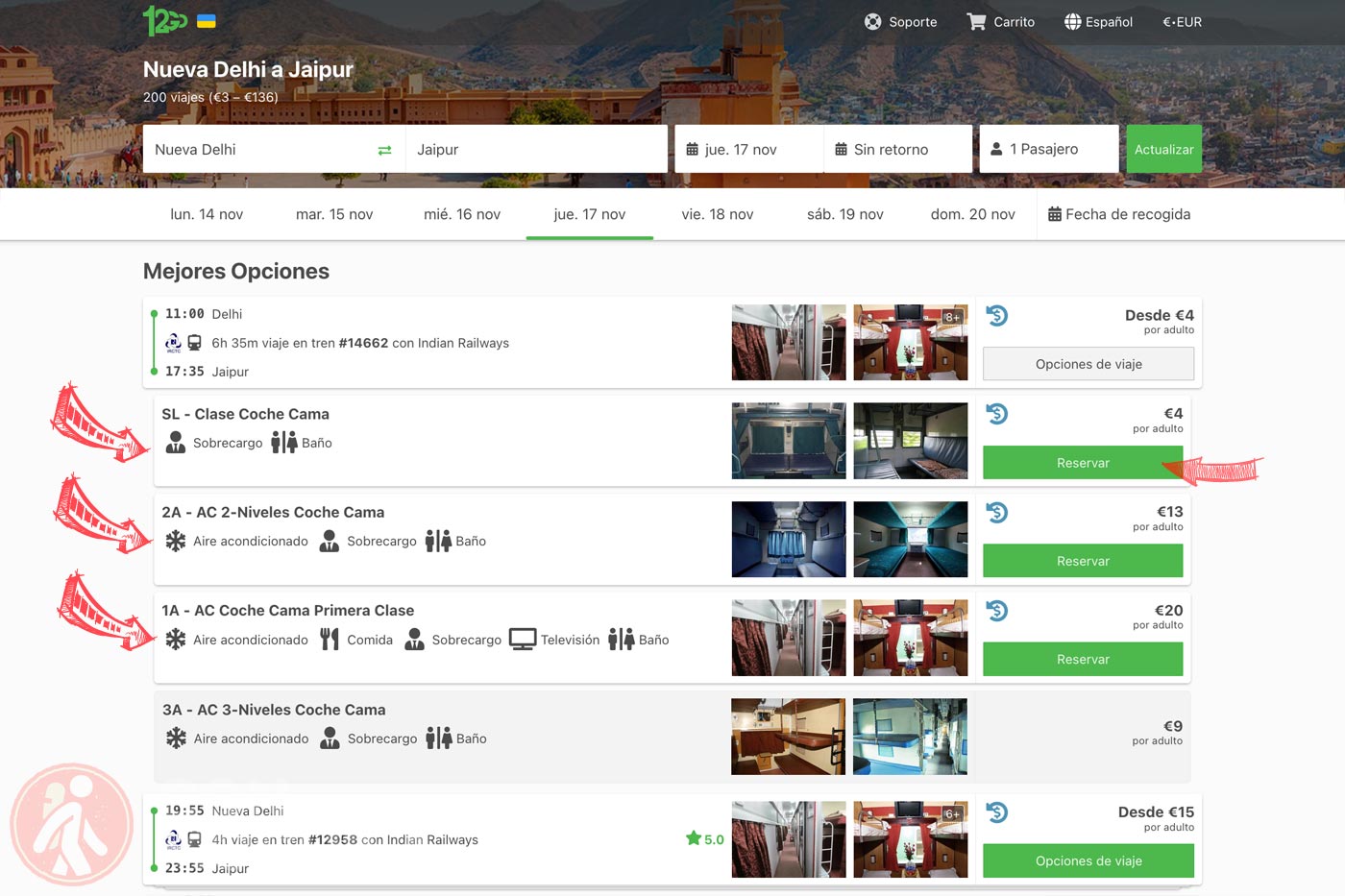The width and height of the screenshot is (1345, 896).
Task: Click Sobrecargo icon in 1A row
Action: click(415, 640)
